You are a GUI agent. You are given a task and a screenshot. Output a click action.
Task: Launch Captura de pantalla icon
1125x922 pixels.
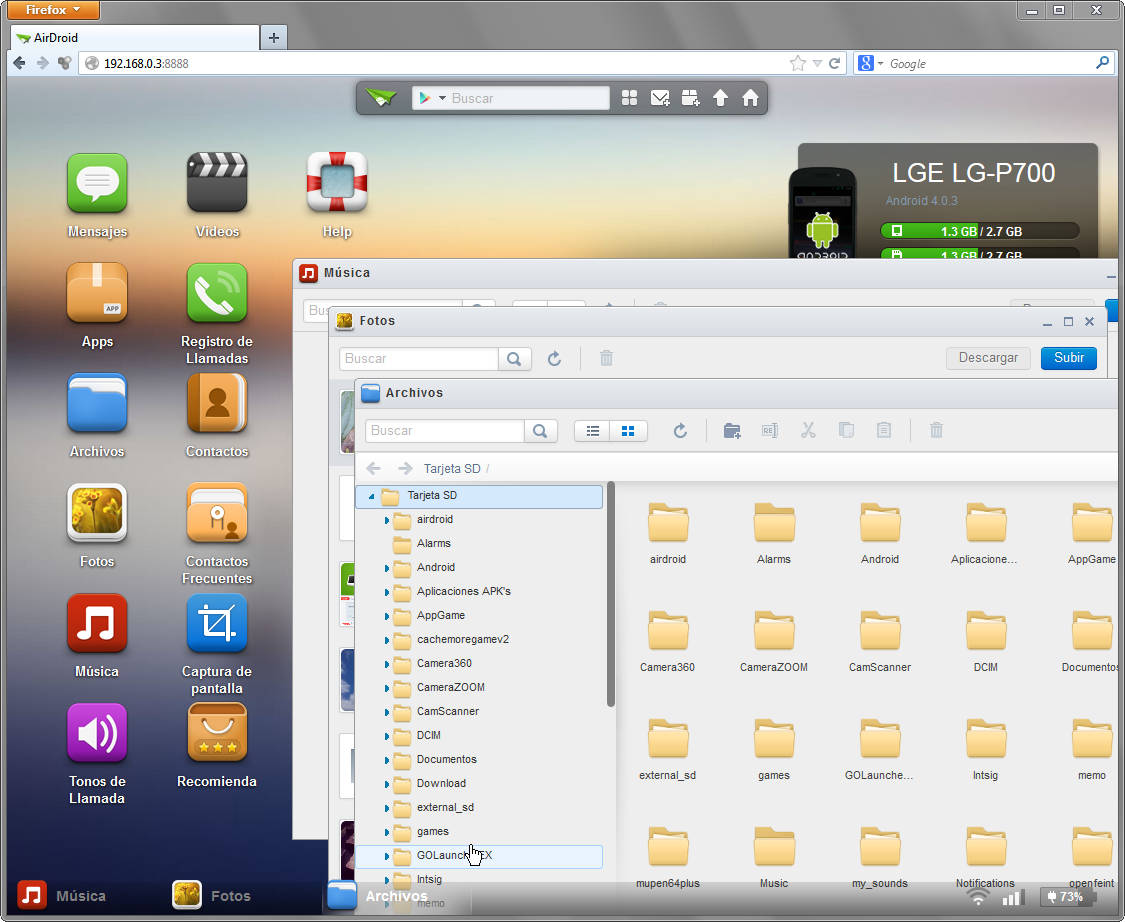pos(217,623)
